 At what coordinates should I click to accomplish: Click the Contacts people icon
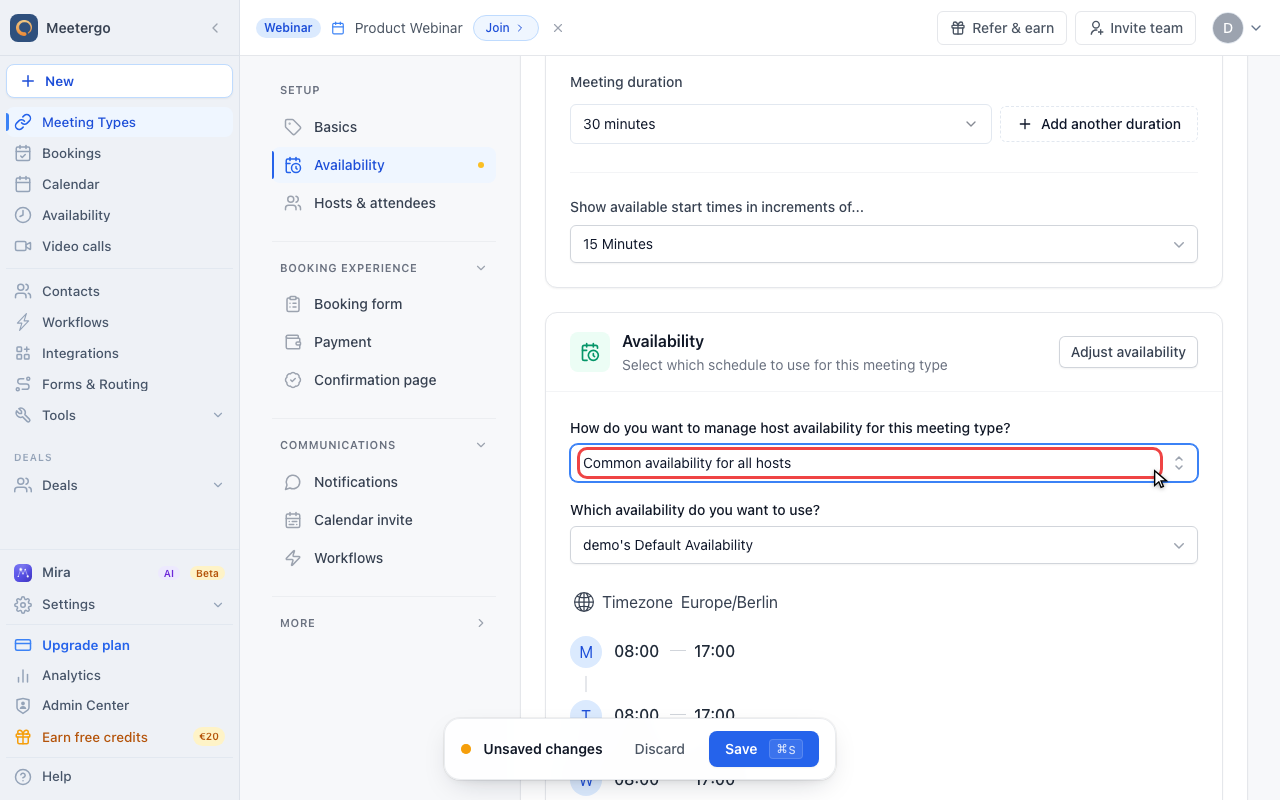point(23,291)
